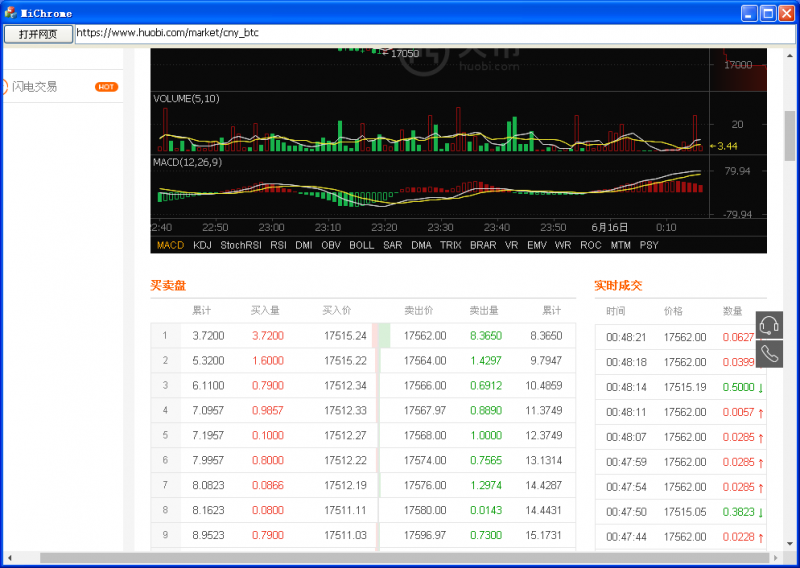Select the MTM indicator tab
This screenshot has height=568, width=800.
[620, 245]
